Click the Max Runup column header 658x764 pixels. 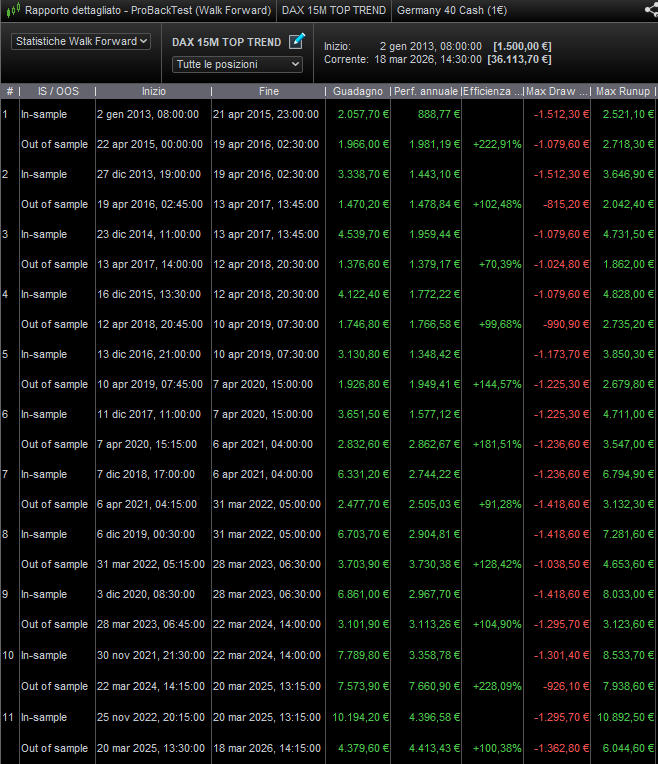click(624, 91)
